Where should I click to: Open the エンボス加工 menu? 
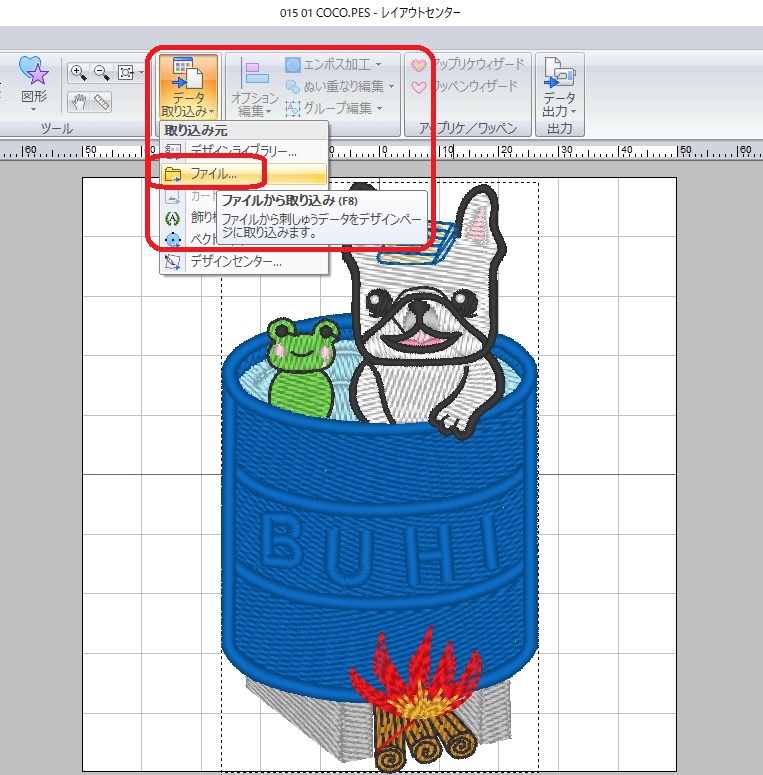334,65
